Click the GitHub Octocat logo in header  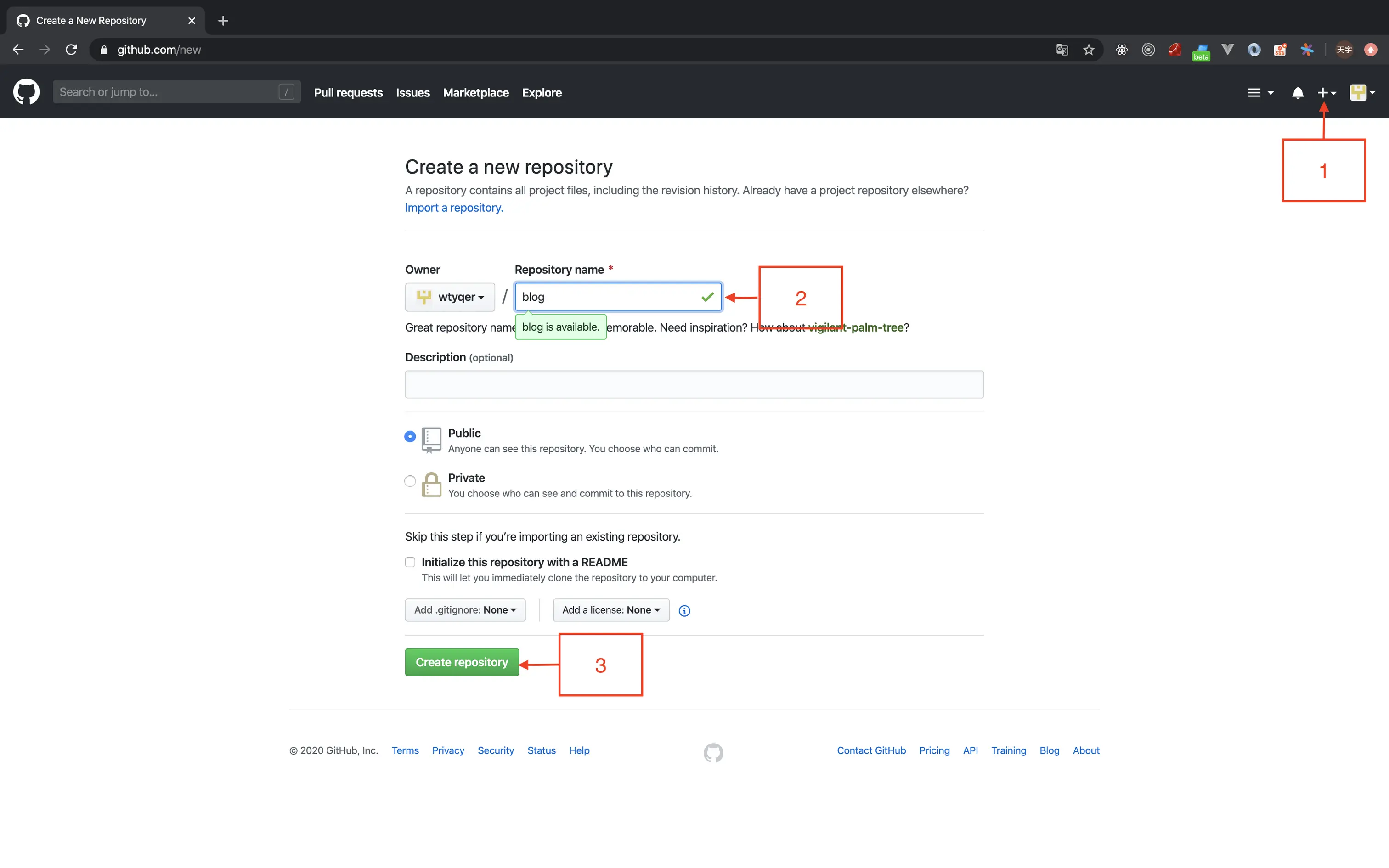26,92
